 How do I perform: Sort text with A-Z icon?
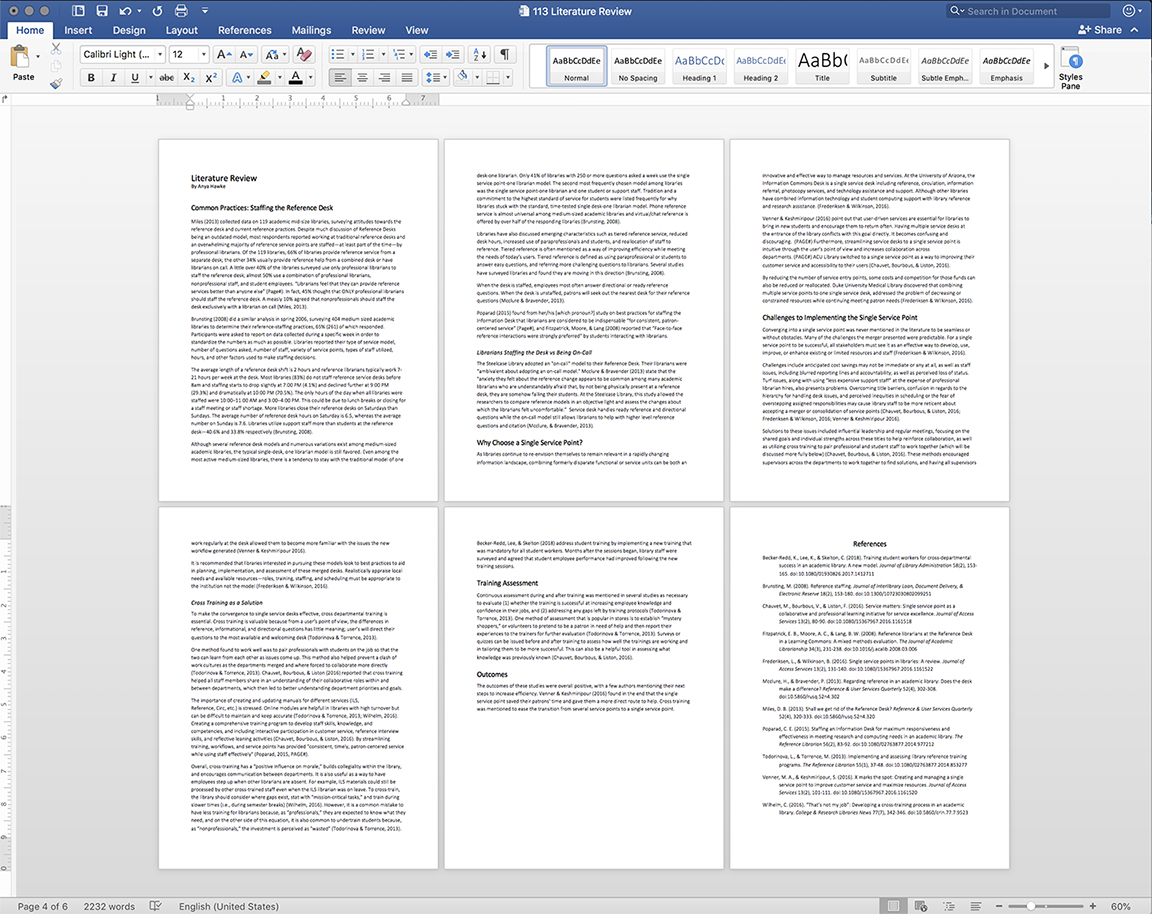(479, 54)
